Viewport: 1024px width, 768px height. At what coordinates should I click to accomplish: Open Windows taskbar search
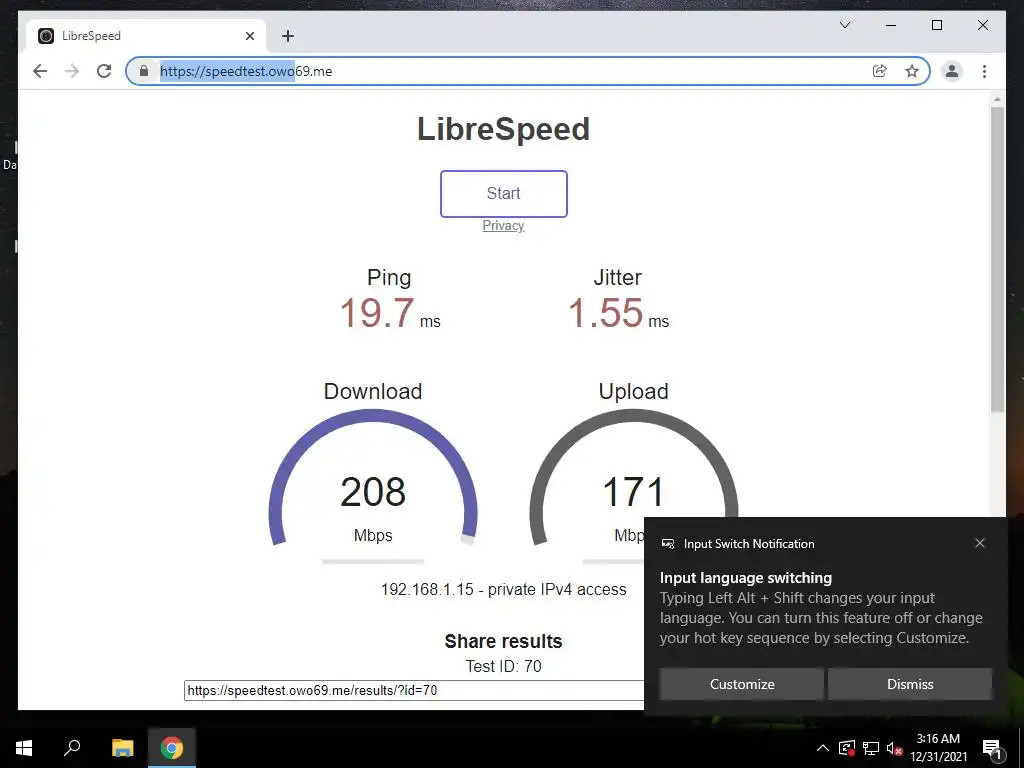[x=72, y=748]
